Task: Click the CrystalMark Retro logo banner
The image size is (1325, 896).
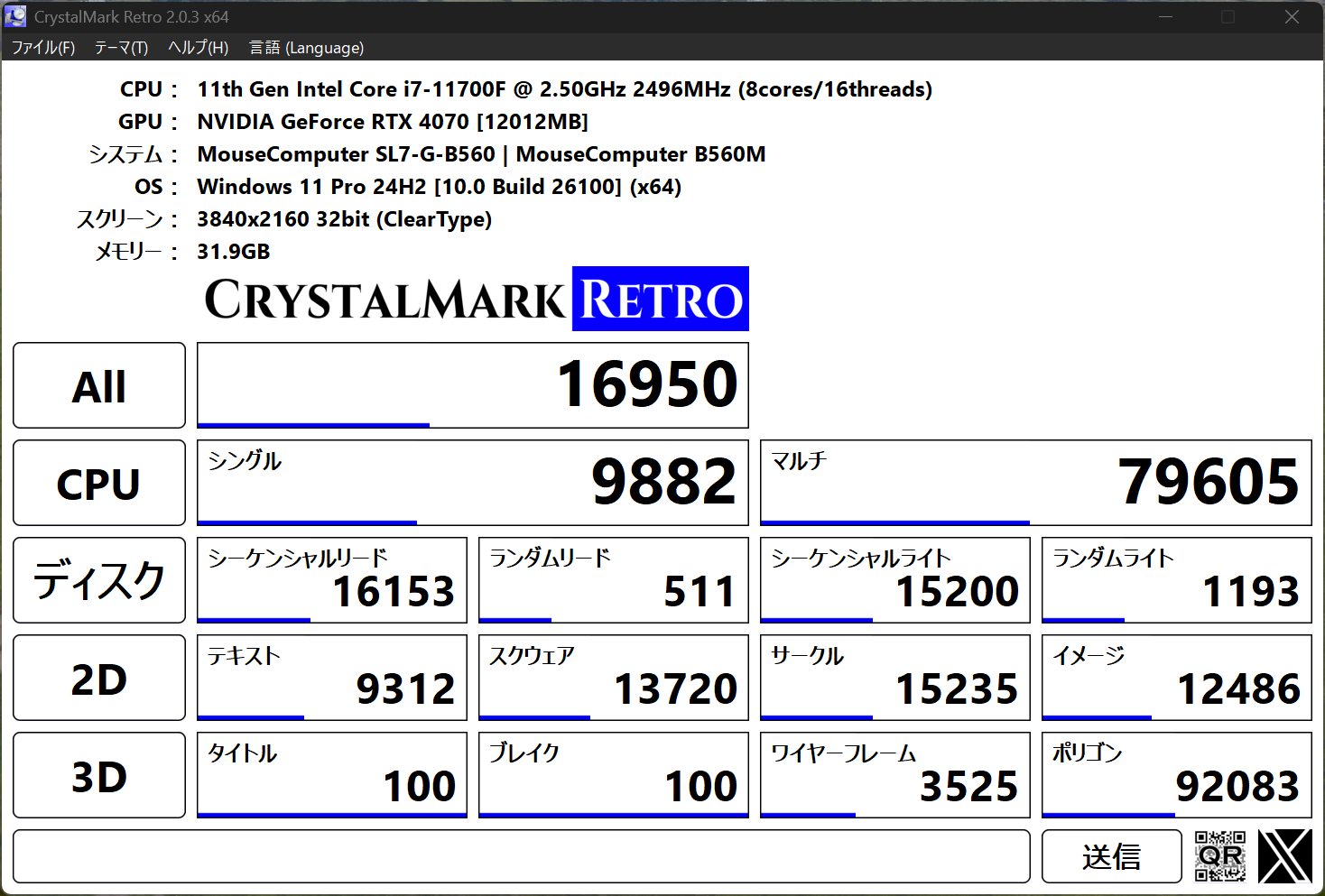Action: click(x=473, y=299)
